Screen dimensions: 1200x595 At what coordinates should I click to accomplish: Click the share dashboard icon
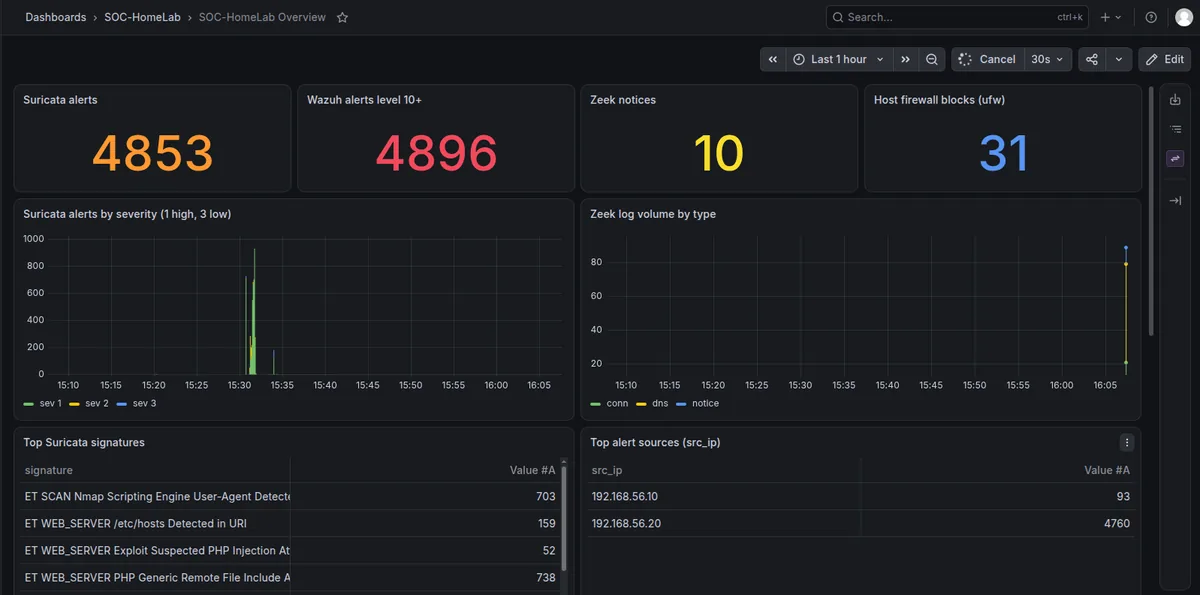(x=1091, y=59)
